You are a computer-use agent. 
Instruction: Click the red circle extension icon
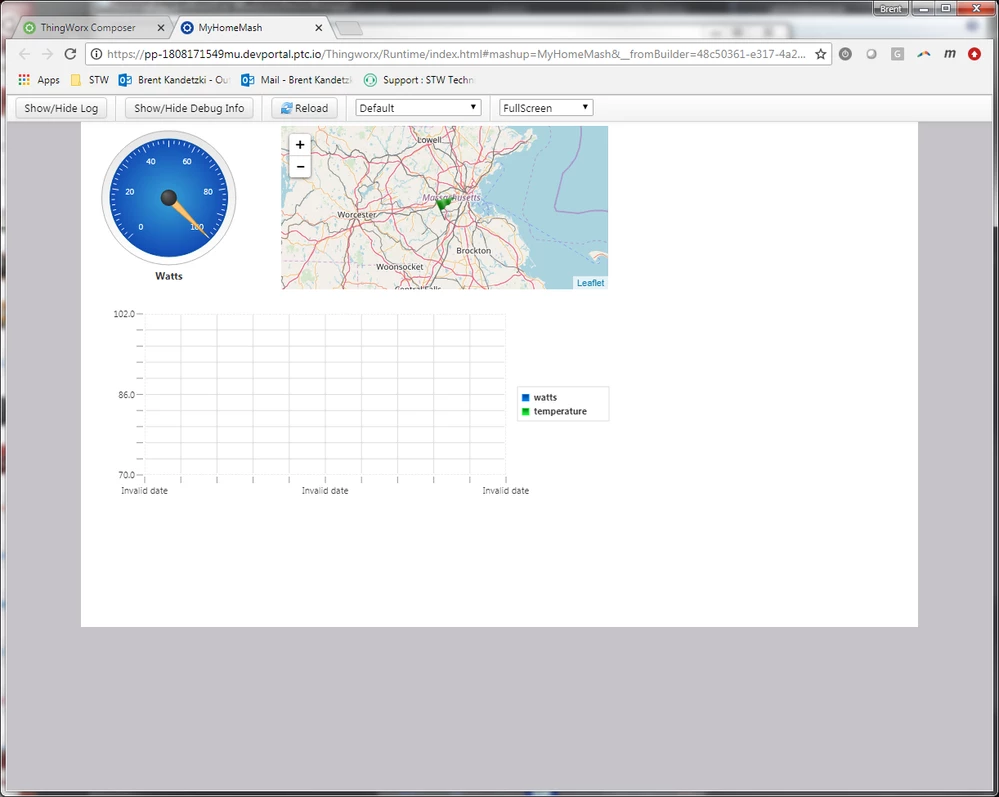[974, 54]
